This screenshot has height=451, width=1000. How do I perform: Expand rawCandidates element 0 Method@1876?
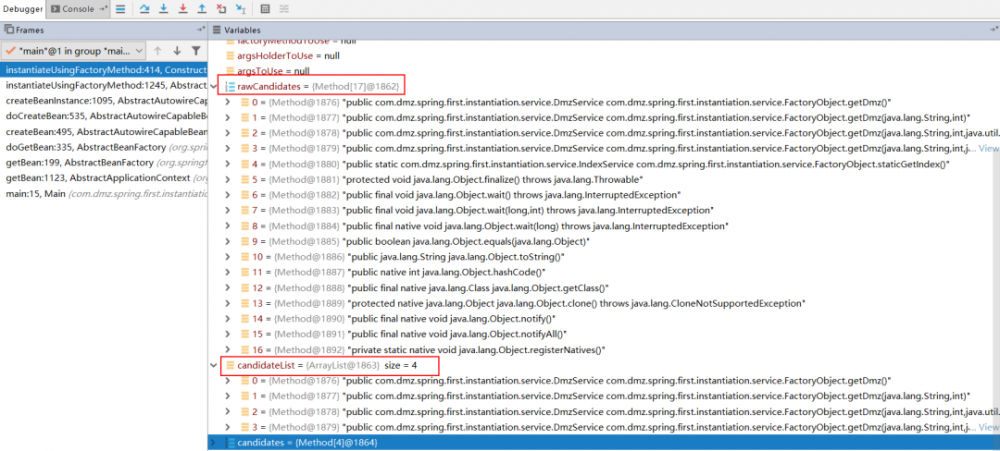[x=229, y=101]
